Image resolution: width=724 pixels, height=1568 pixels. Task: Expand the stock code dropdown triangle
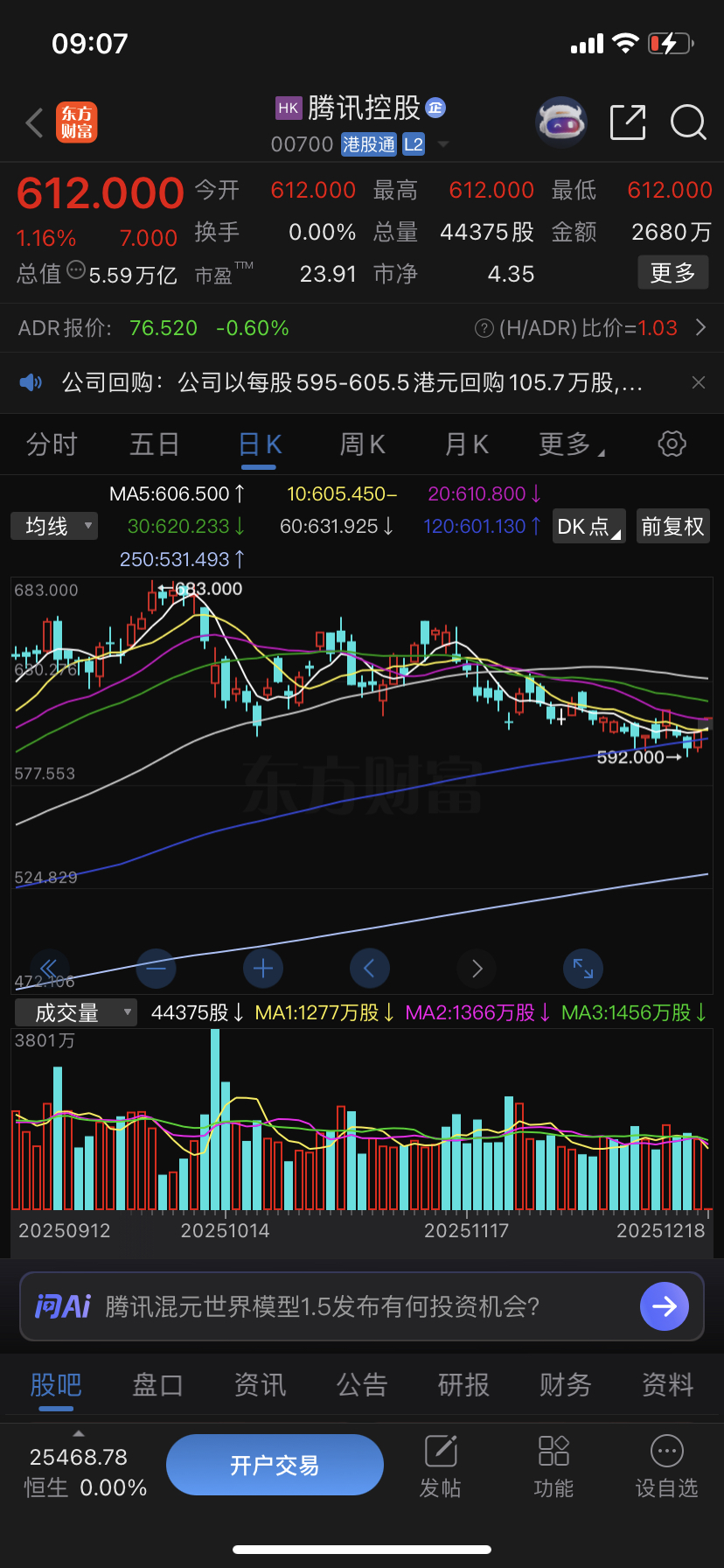coord(443,143)
